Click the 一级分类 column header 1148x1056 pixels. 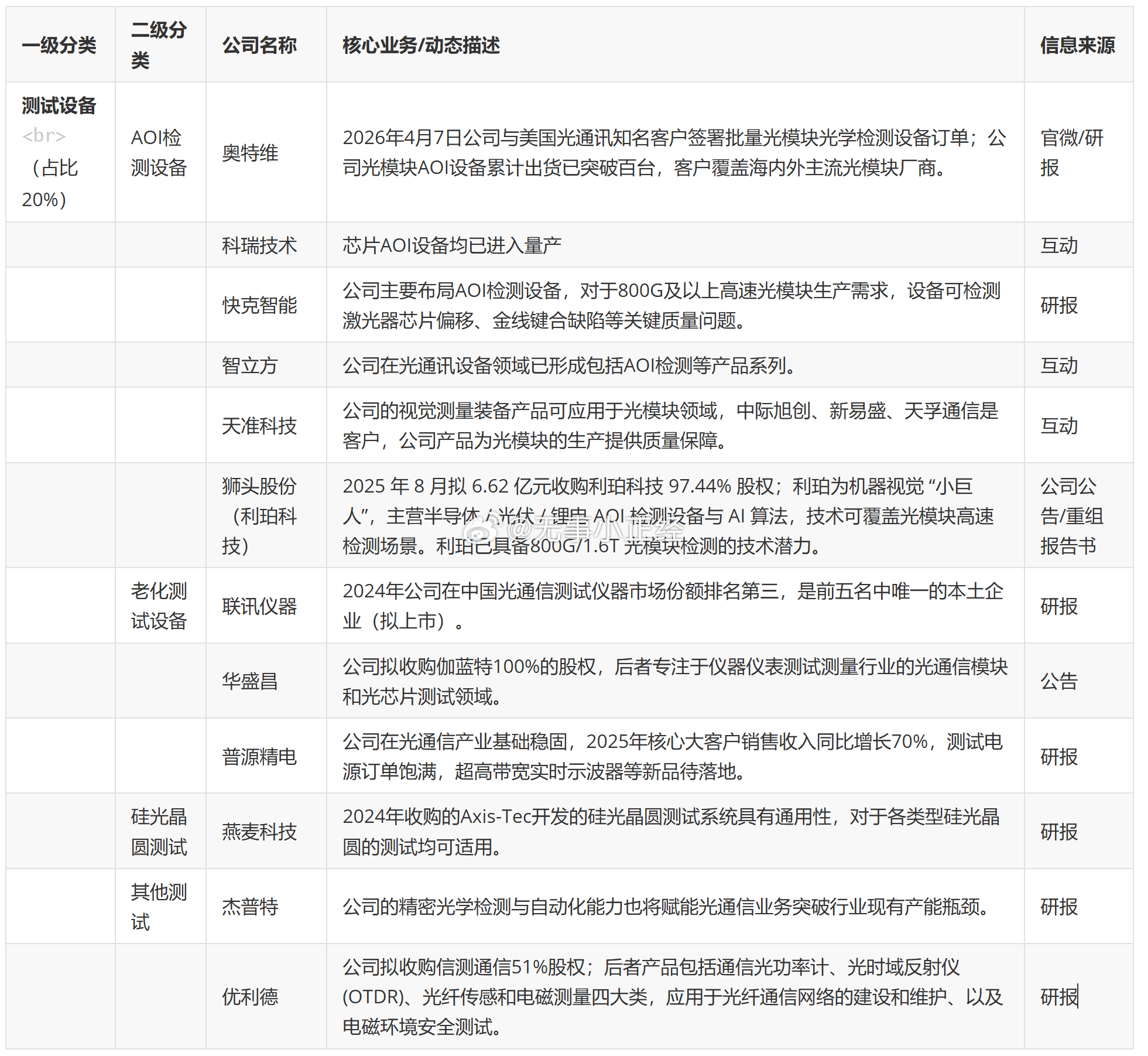pyautogui.click(x=59, y=45)
